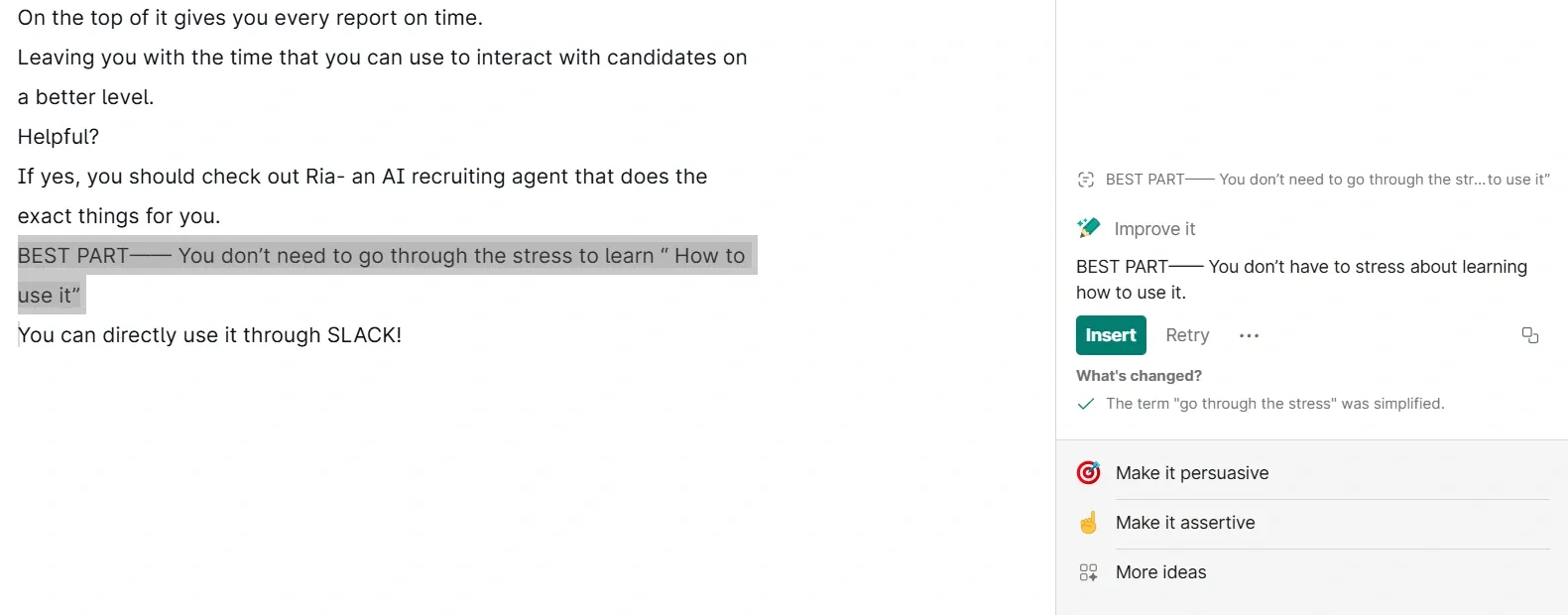Screen dimensions: 1568x615
Task: Click the selection scan icon beside the quote
Action: [1086, 180]
